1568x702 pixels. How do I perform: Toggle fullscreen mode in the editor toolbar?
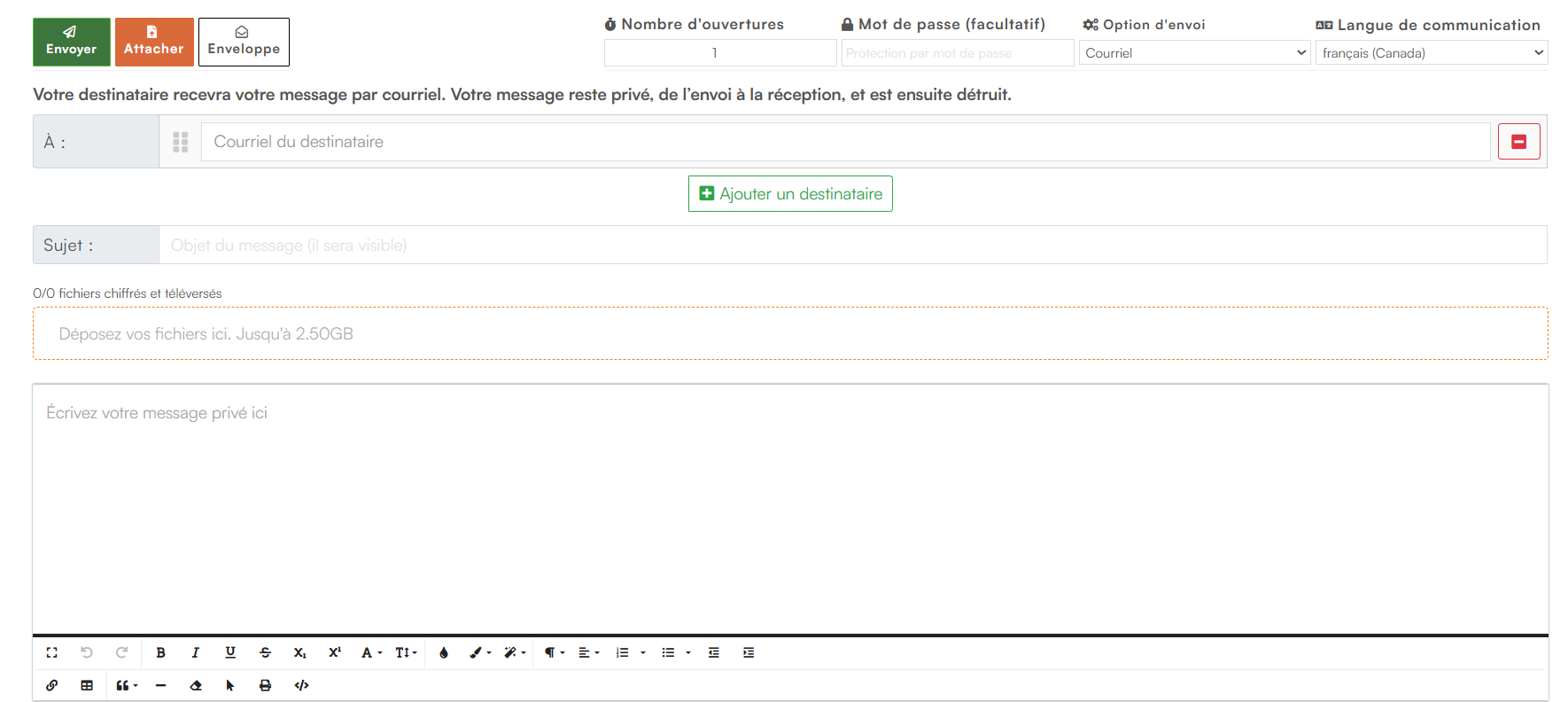51,652
